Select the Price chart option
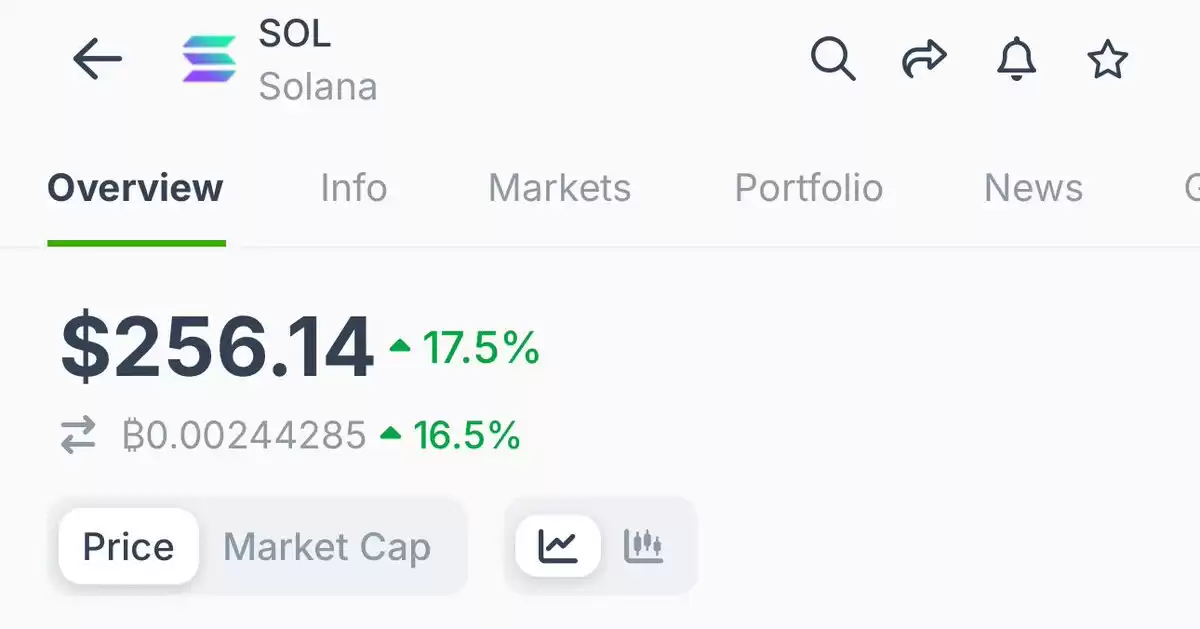Image resolution: width=1200 pixels, height=629 pixels. pyautogui.click(x=128, y=546)
